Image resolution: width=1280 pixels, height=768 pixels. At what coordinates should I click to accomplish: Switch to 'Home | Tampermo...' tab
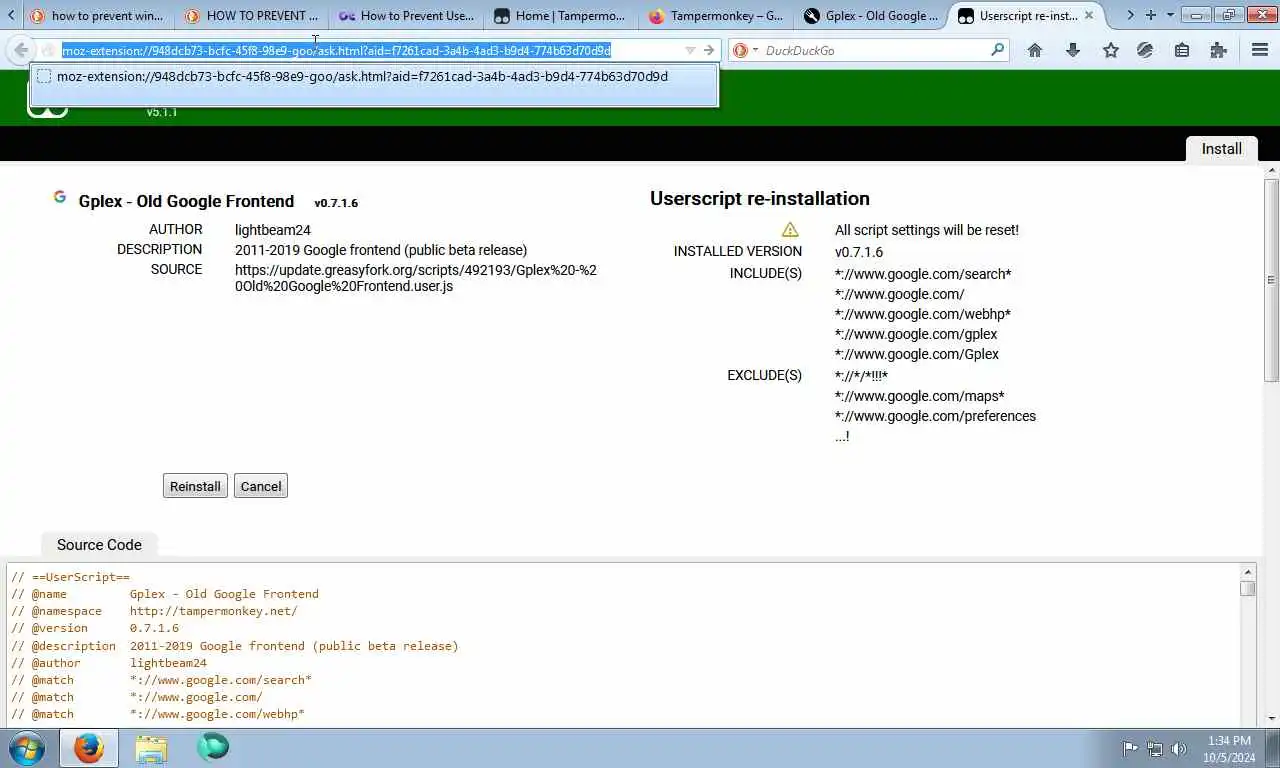pos(561,16)
